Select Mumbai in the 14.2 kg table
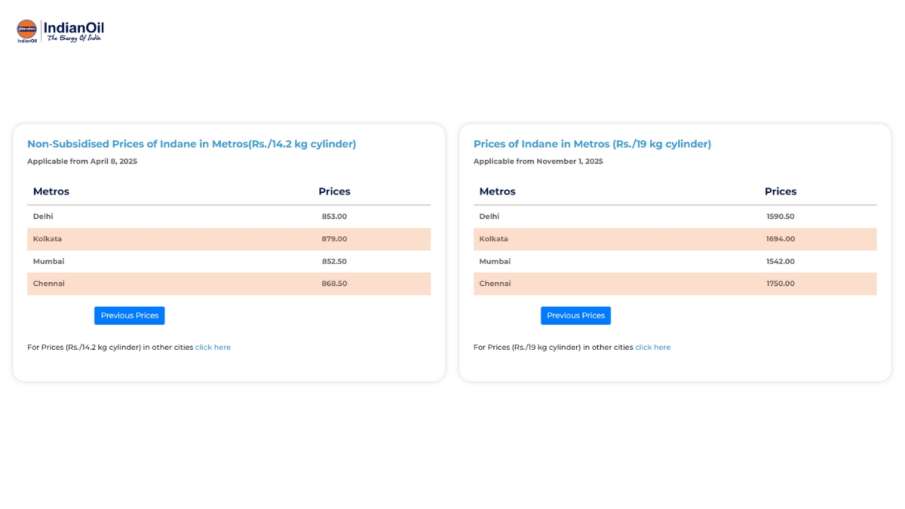The height and width of the screenshot is (509, 905). pyautogui.click(x=48, y=261)
